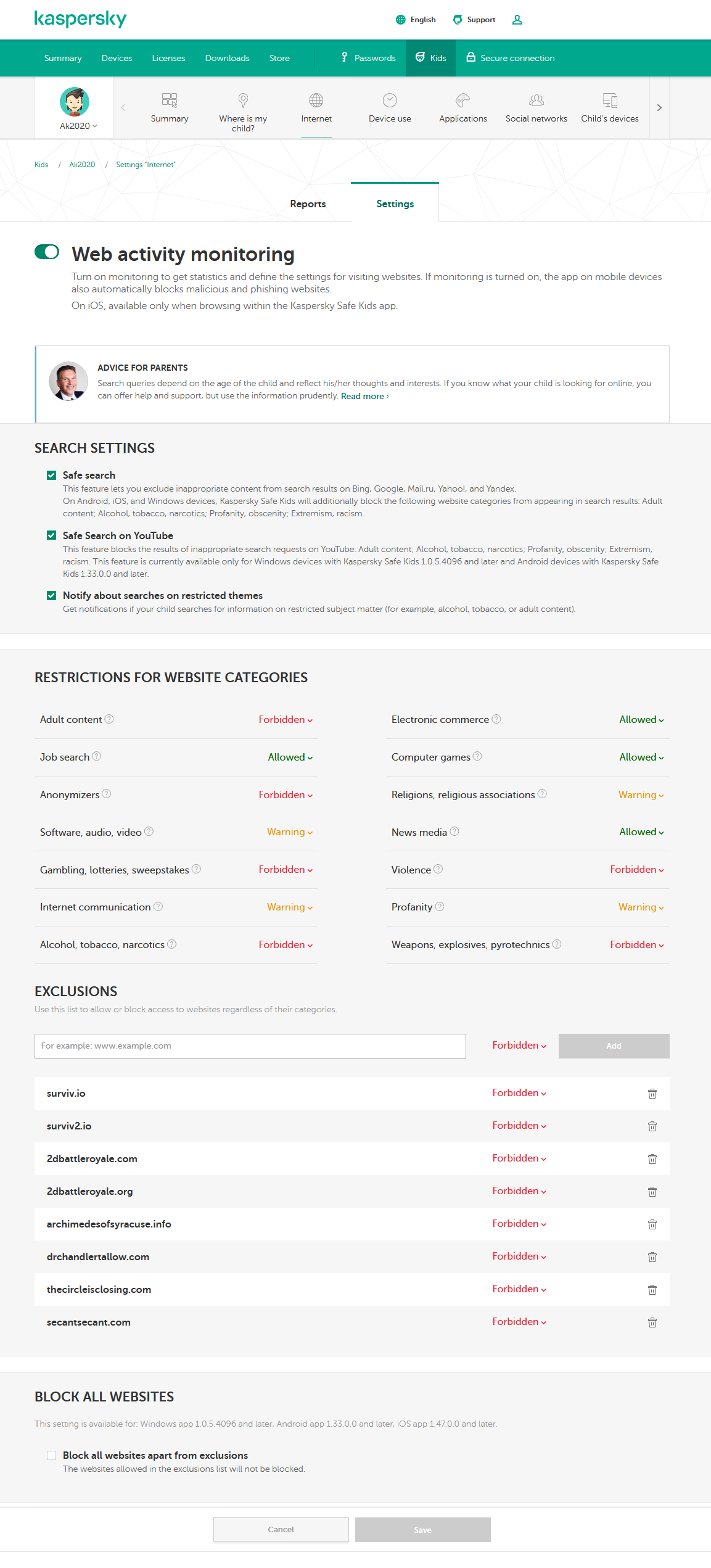Click the Cancel button

point(281,1530)
